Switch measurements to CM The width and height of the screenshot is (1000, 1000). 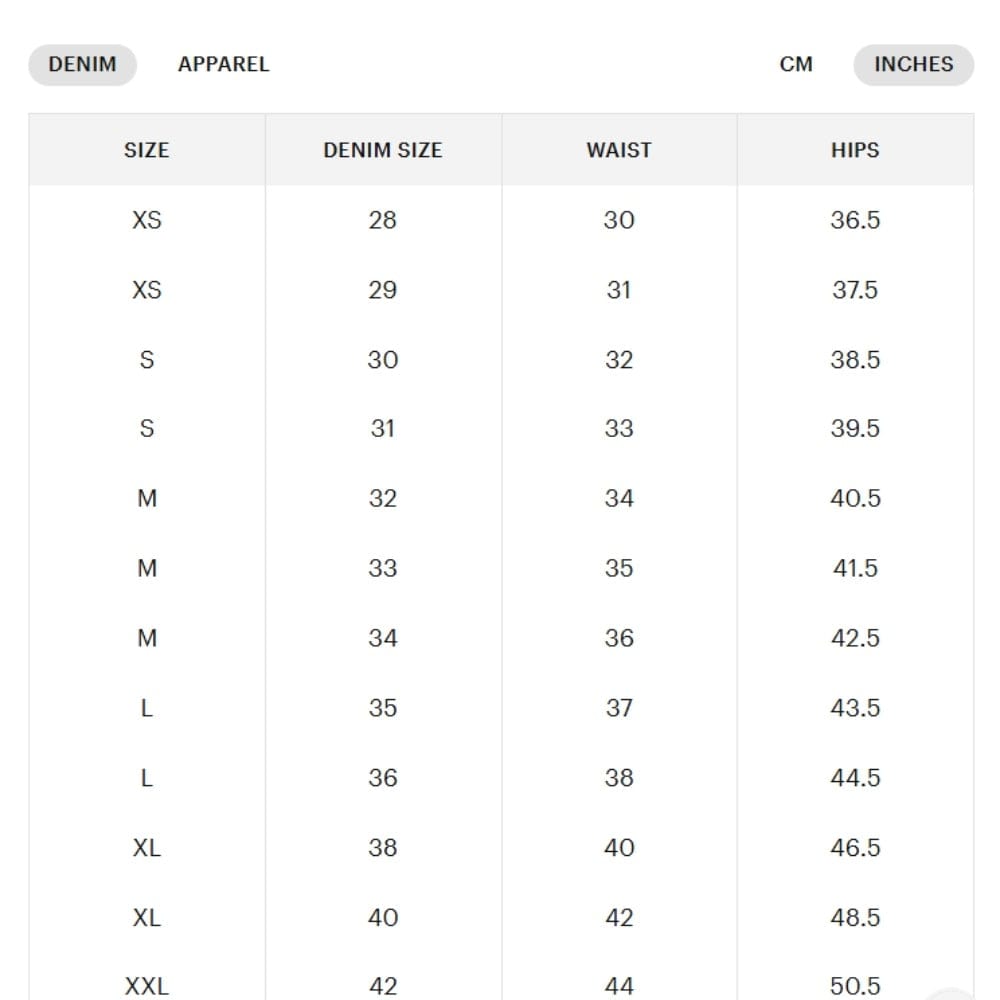pyautogui.click(x=796, y=65)
